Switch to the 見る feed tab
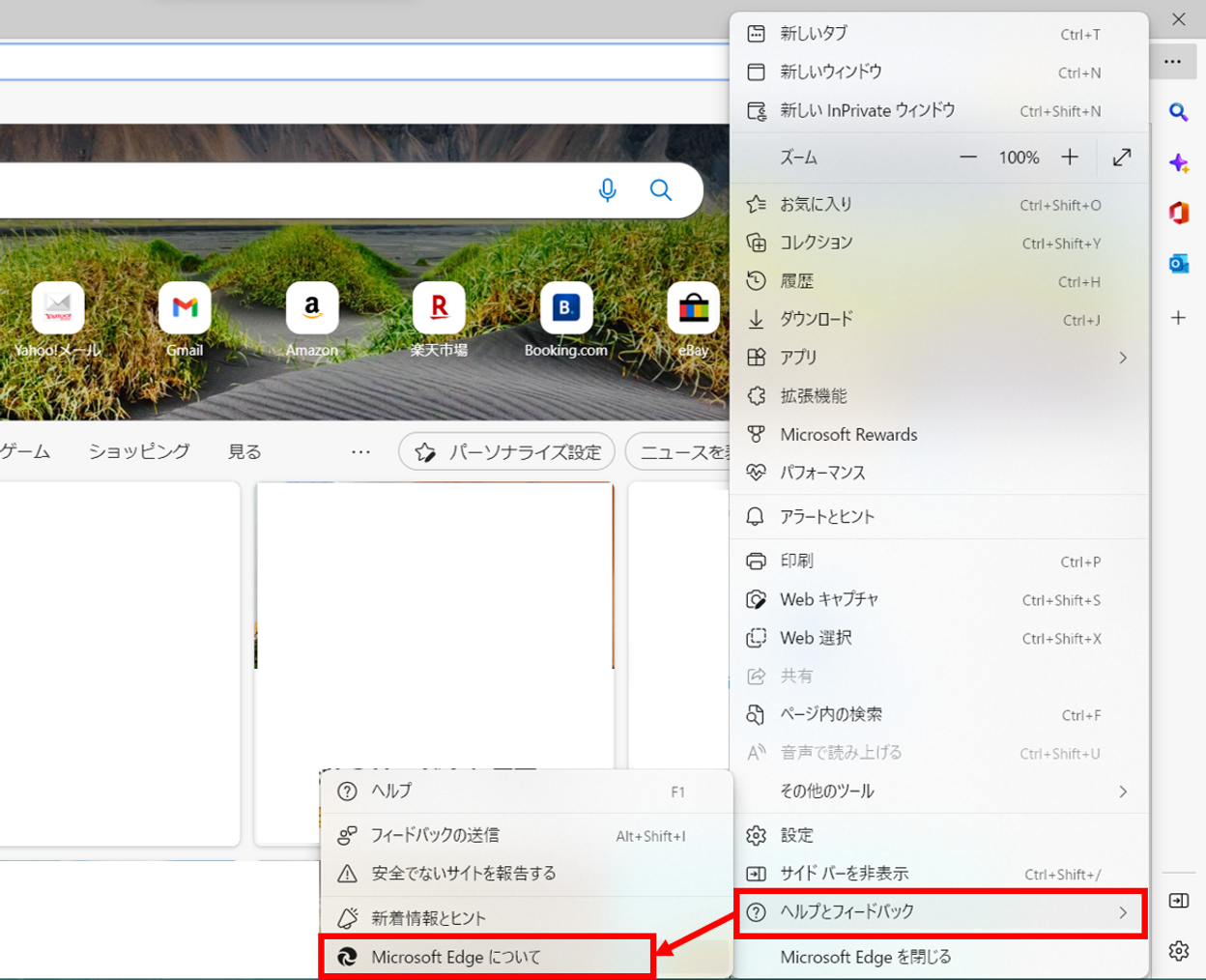This screenshot has height=980, width=1206. (x=244, y=451)
